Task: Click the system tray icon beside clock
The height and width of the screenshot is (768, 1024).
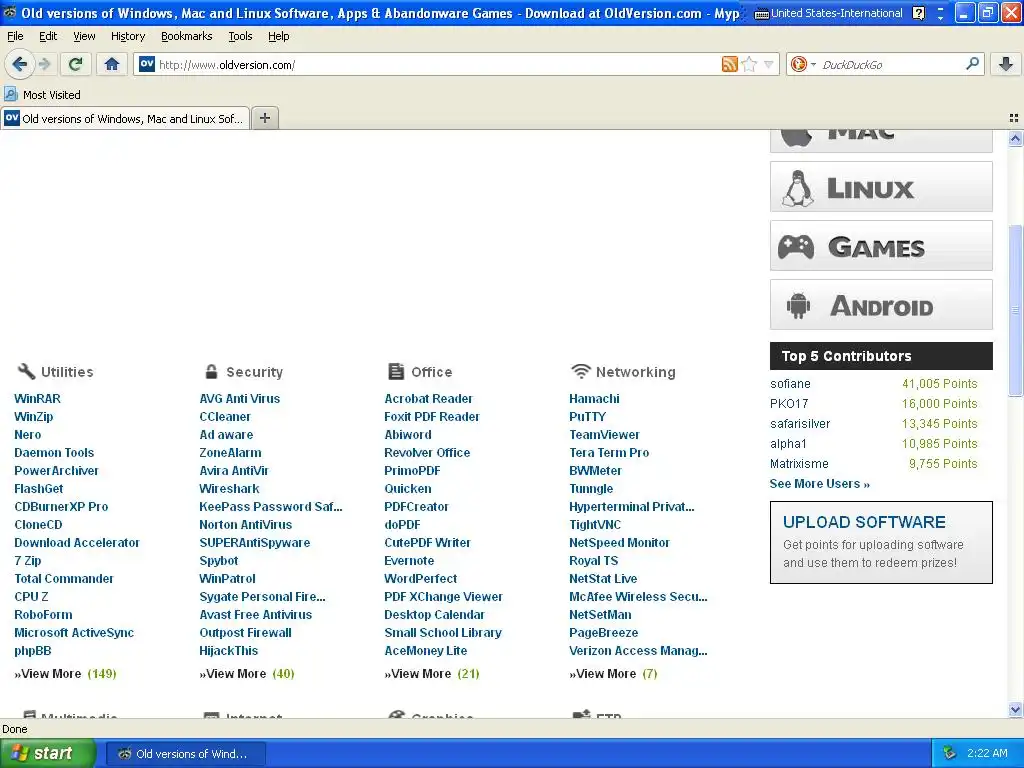Action: (x=950, y=753)
